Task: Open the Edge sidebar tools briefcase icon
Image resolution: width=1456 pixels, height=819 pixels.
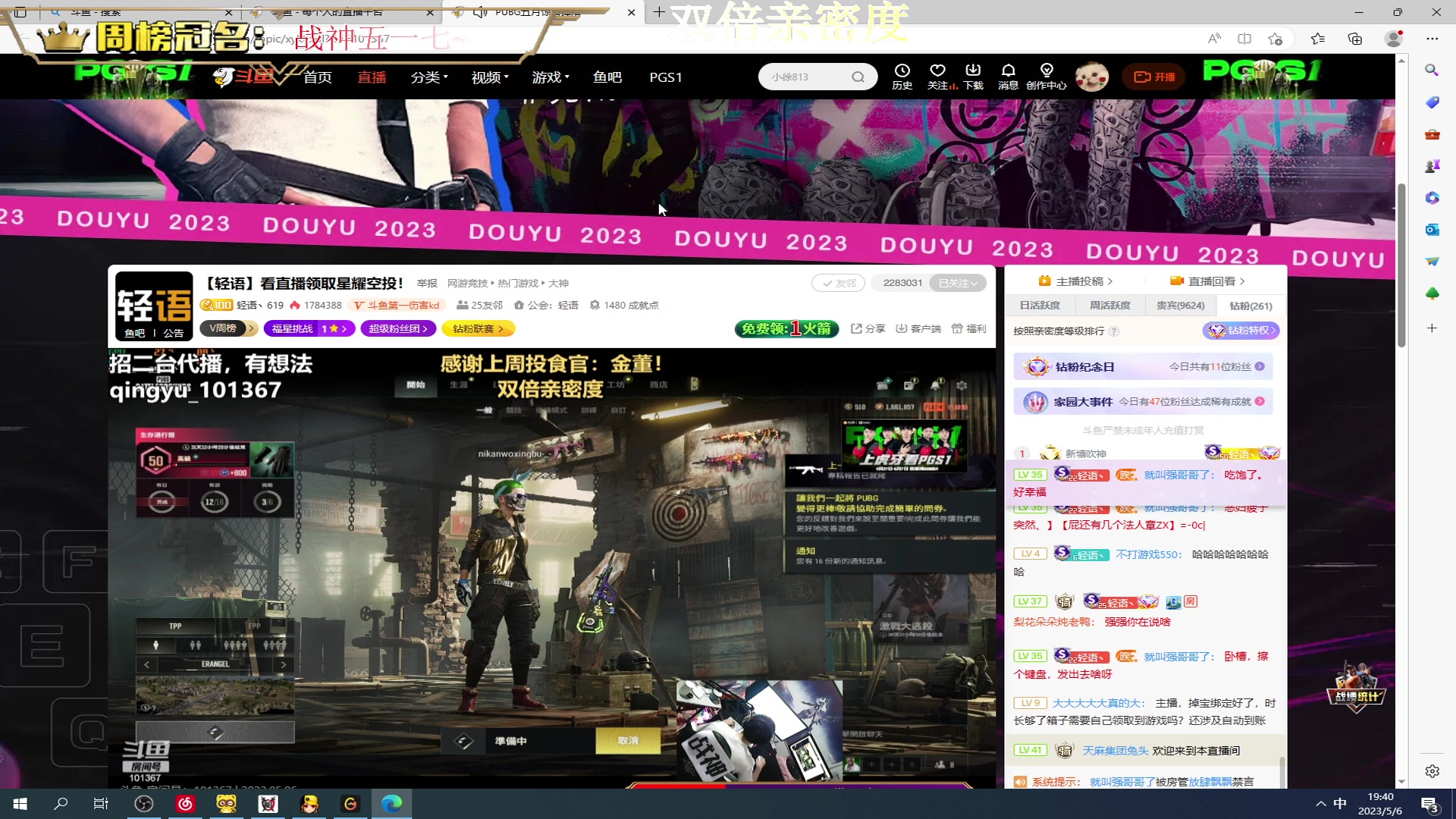Action: pos(1432,133)
